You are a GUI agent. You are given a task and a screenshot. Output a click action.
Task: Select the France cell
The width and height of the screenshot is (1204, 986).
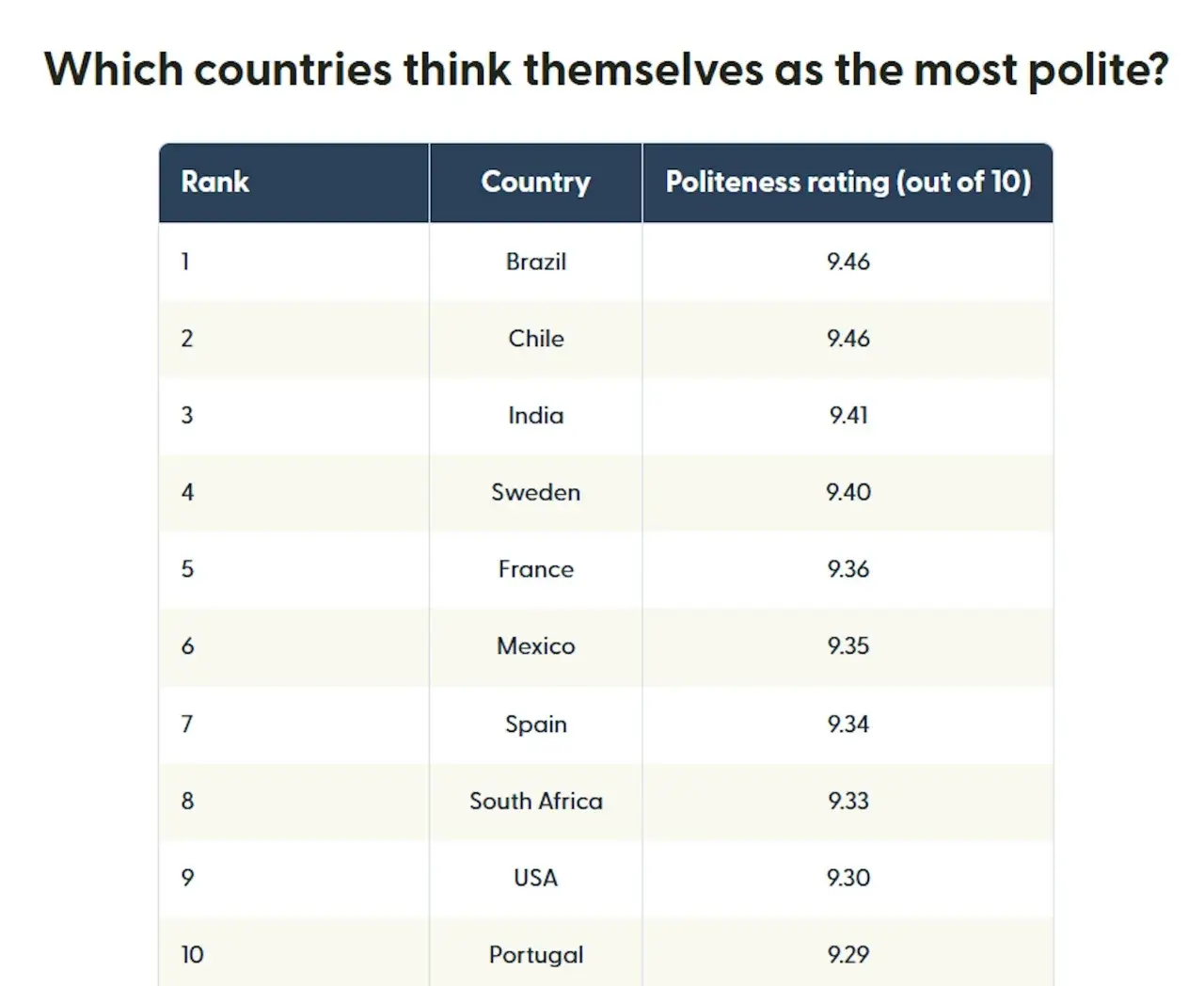[535, 569]
